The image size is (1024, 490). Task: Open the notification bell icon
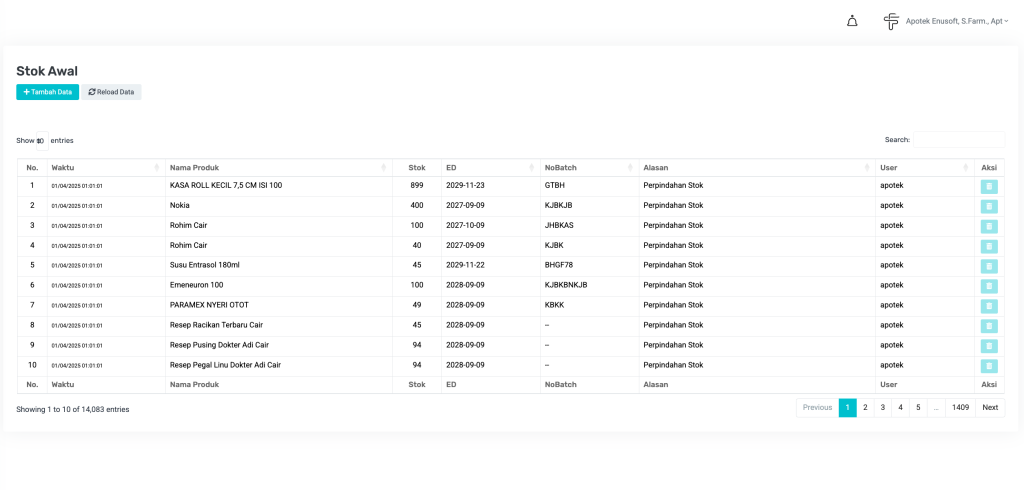click(852, 21)
